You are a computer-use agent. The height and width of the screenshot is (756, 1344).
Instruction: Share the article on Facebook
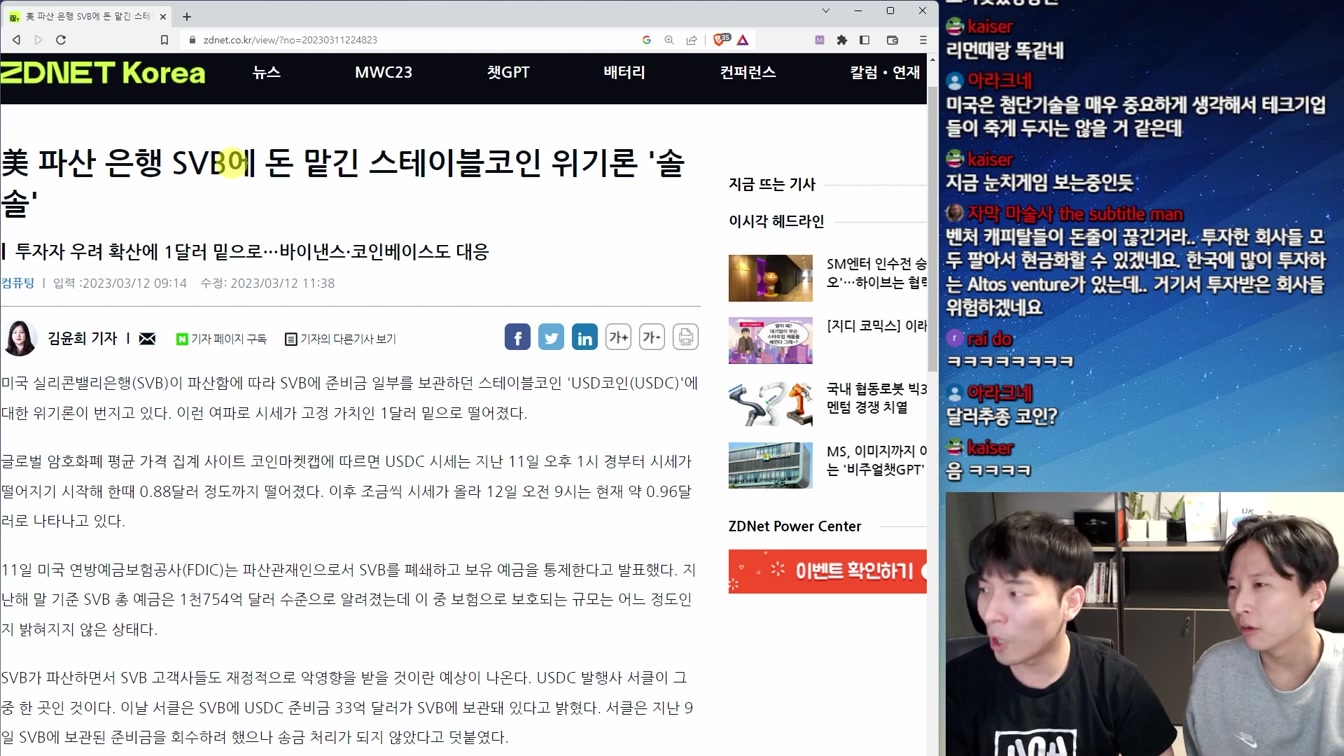click(517, 337)
